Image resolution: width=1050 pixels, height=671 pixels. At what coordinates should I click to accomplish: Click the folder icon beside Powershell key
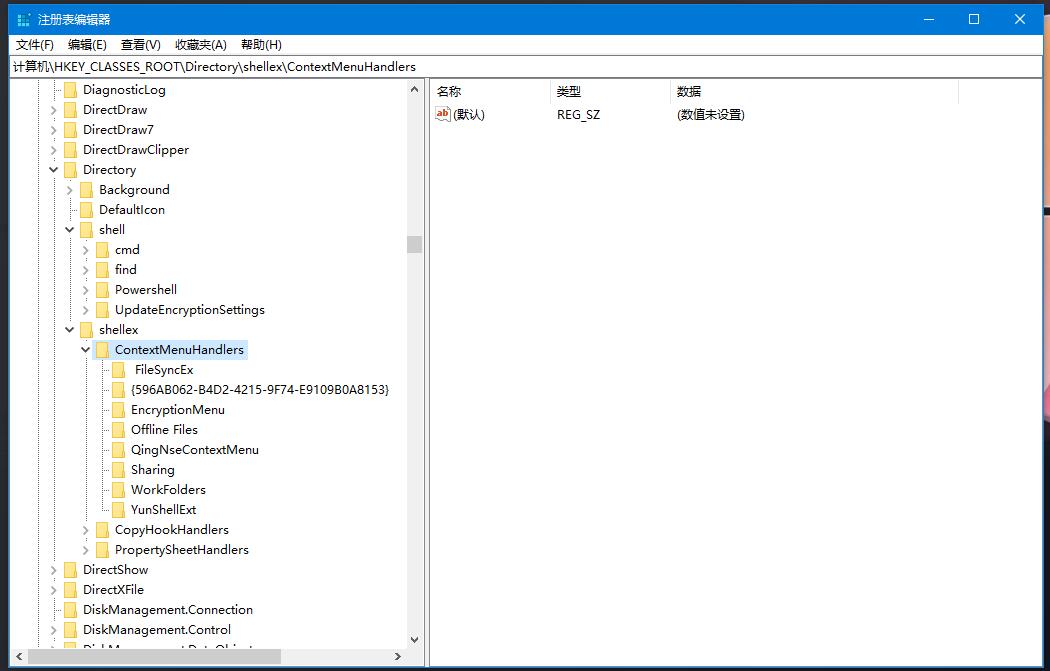(x=102, y=290)
